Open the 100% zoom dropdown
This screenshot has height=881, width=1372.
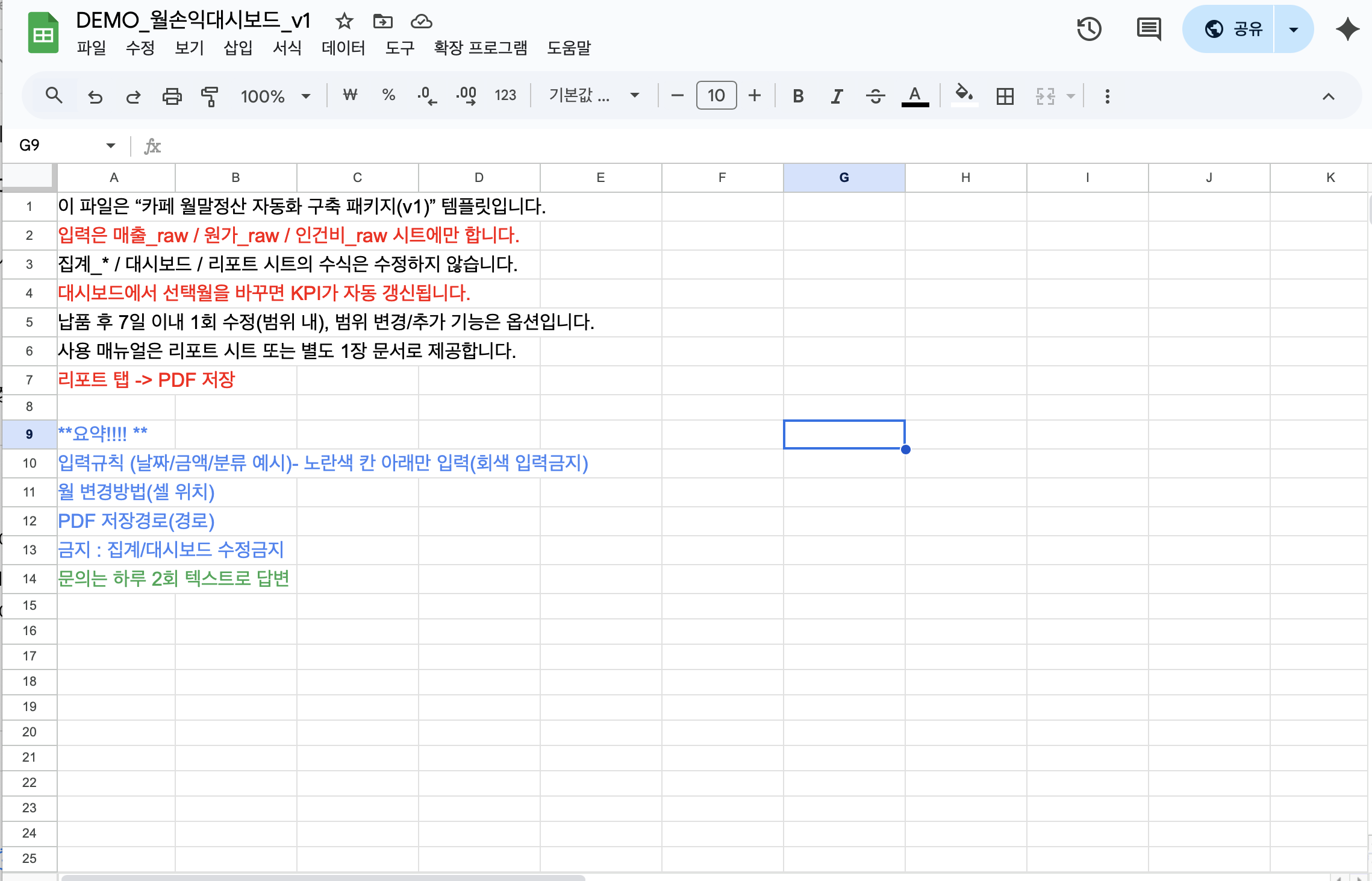[x=275, y=96]
